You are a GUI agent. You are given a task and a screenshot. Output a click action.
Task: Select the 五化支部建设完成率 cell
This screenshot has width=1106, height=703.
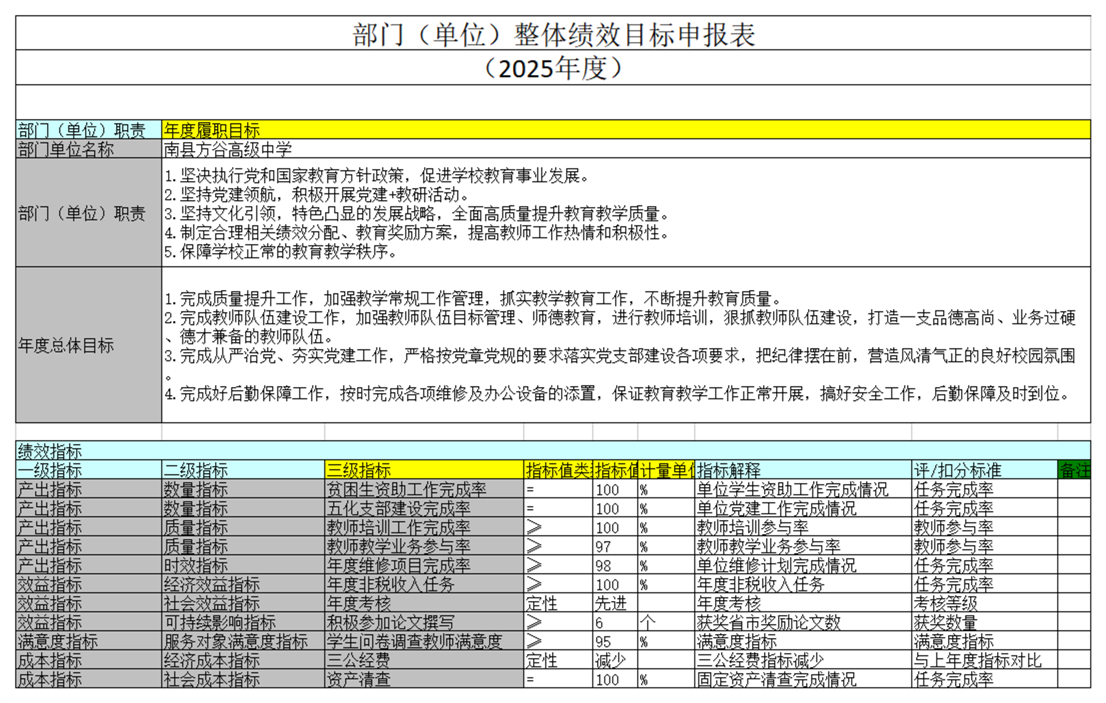424,508
